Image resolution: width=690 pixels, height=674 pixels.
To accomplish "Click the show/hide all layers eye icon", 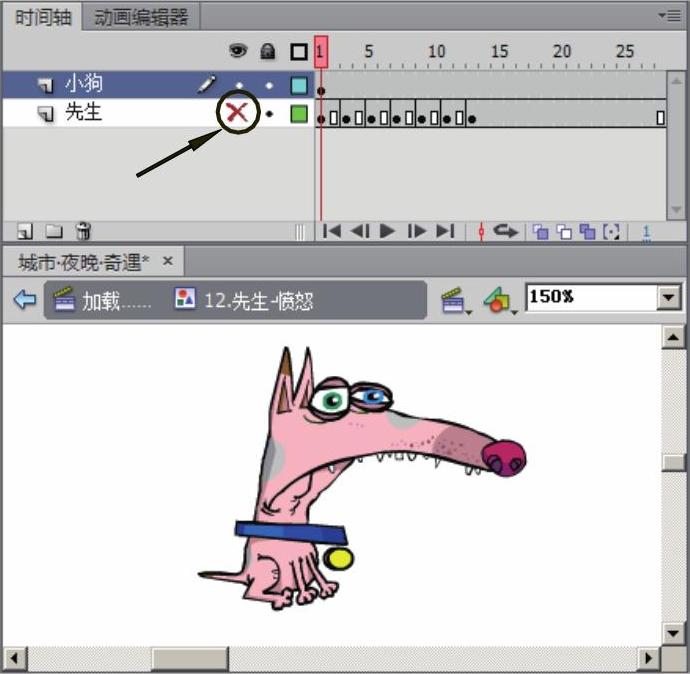I will (x=238, y=51).
